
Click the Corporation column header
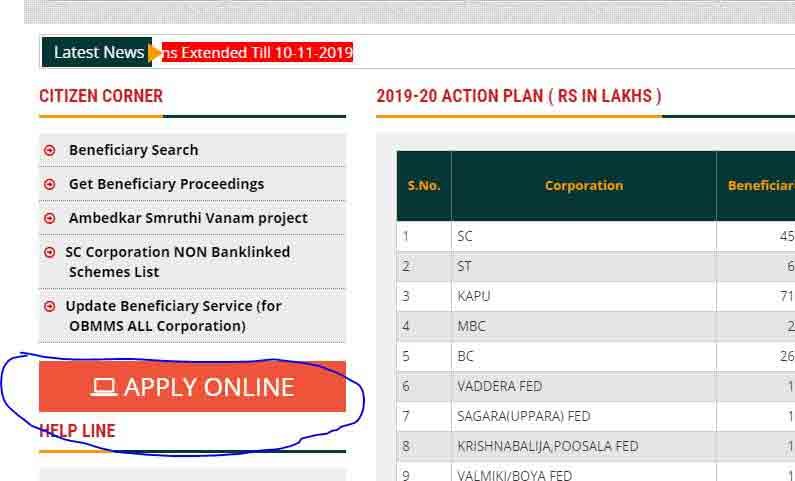coord(584,186)
